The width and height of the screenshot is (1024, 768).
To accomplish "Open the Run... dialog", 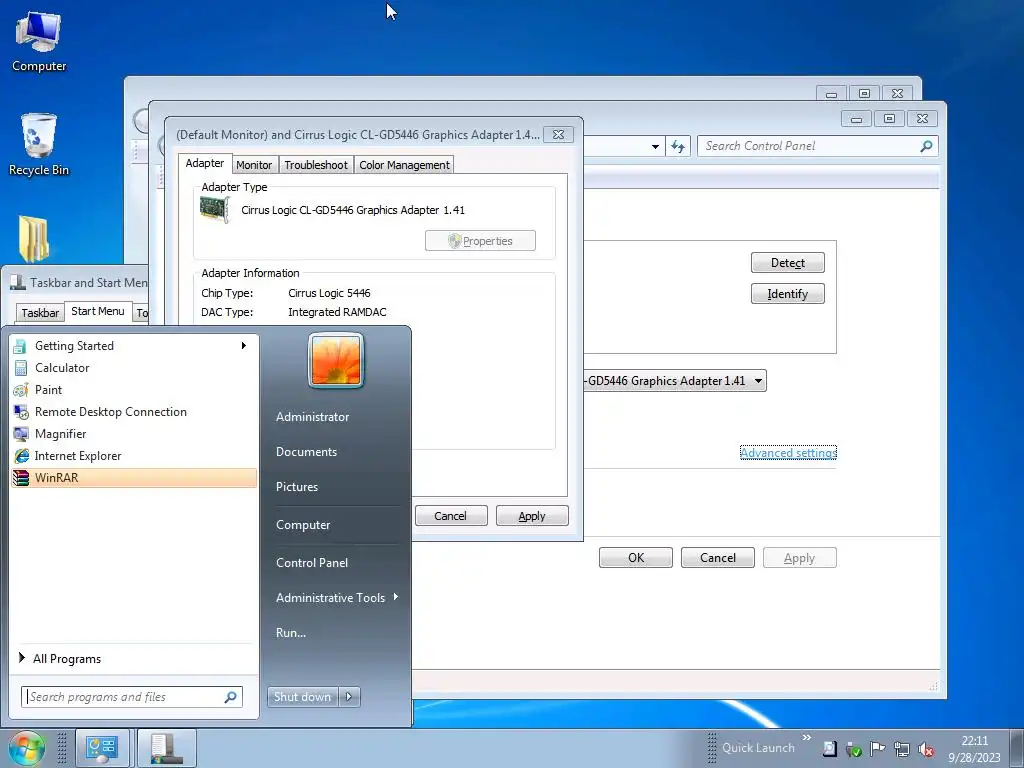I will coord(291,633).
